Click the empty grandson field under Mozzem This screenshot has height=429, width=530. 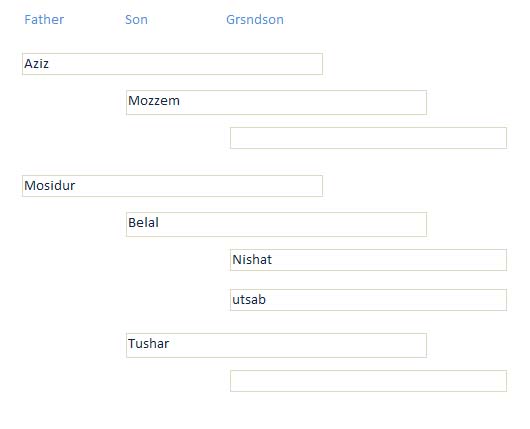368,138
